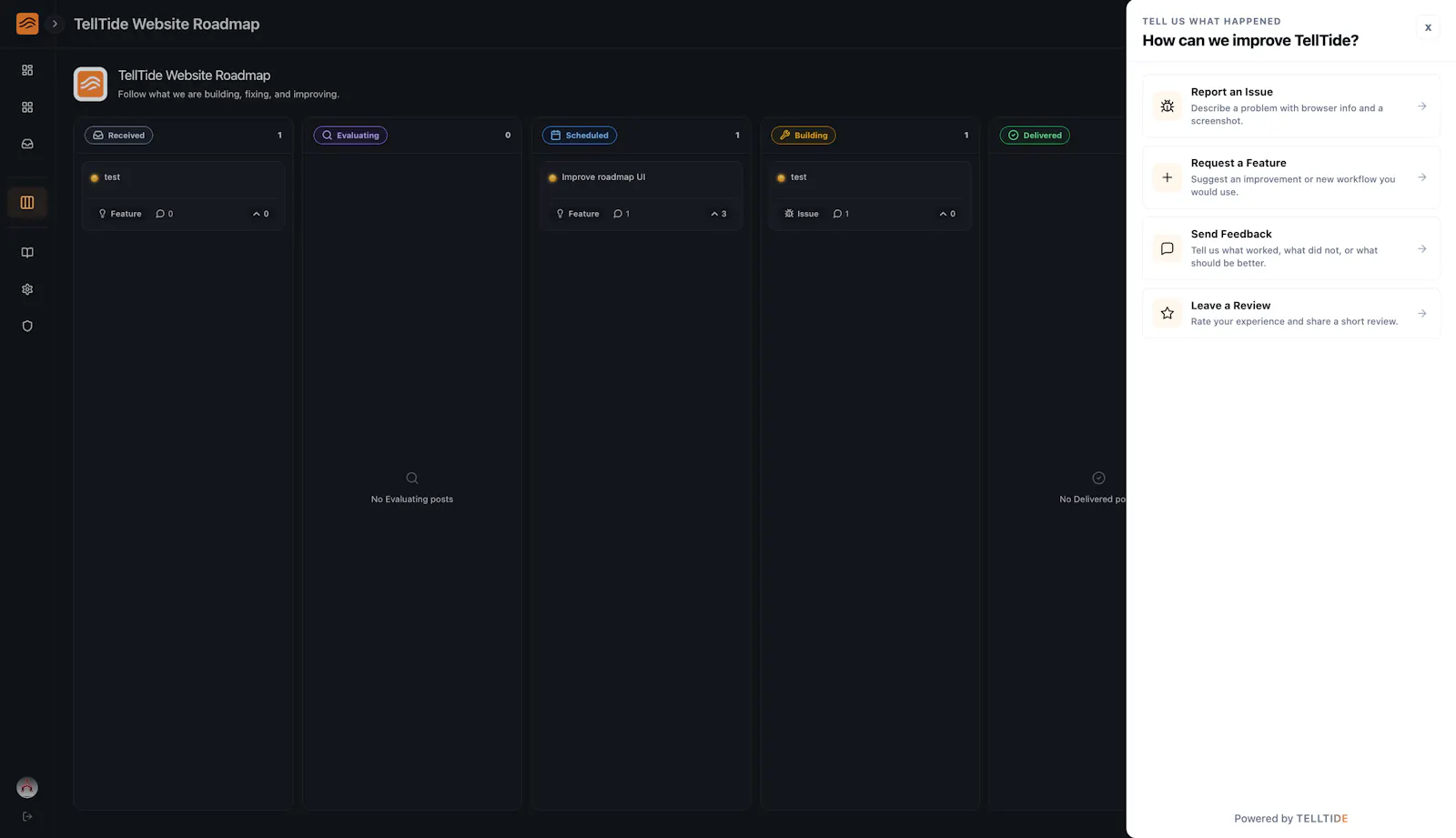Upvote the 'test' post in the Building column
The image size is (1456, 838).
(947, 214)
